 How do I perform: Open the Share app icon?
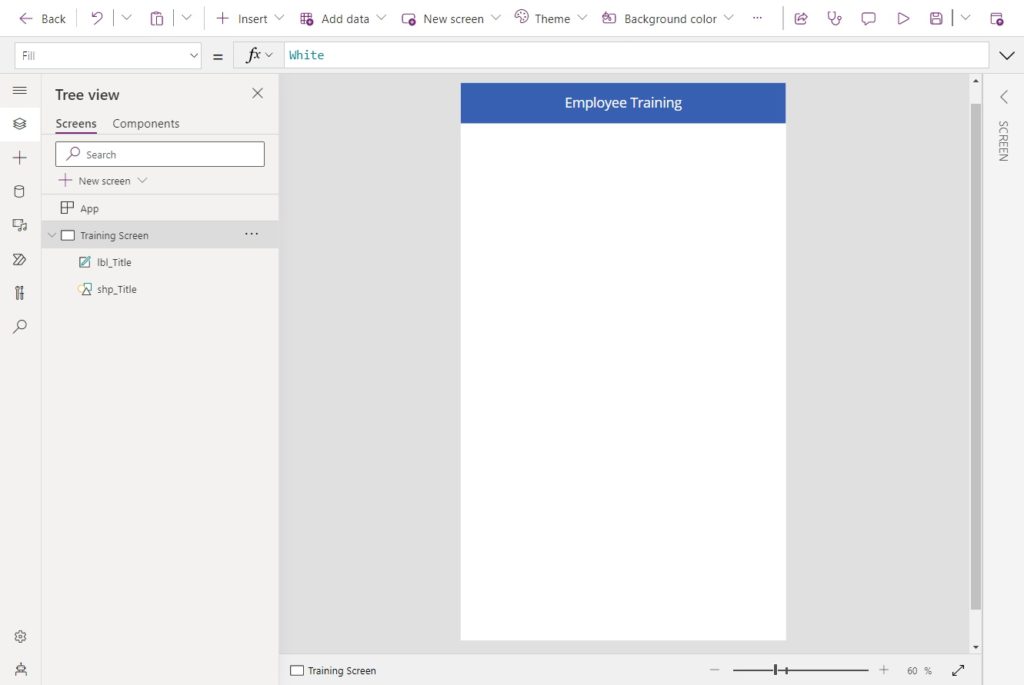801,18
